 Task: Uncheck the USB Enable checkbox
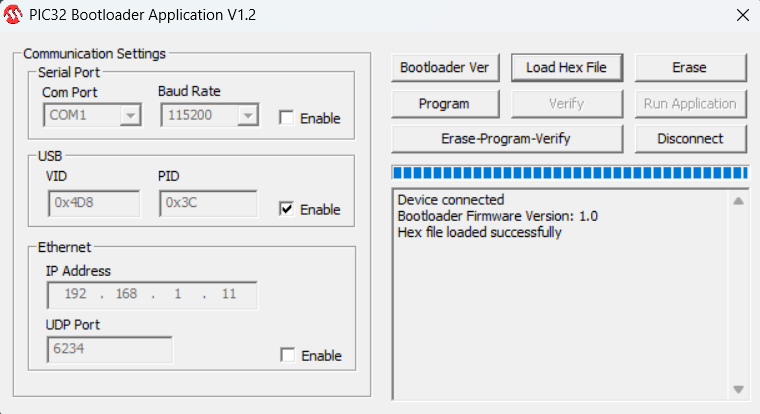(x=287, y=209)
